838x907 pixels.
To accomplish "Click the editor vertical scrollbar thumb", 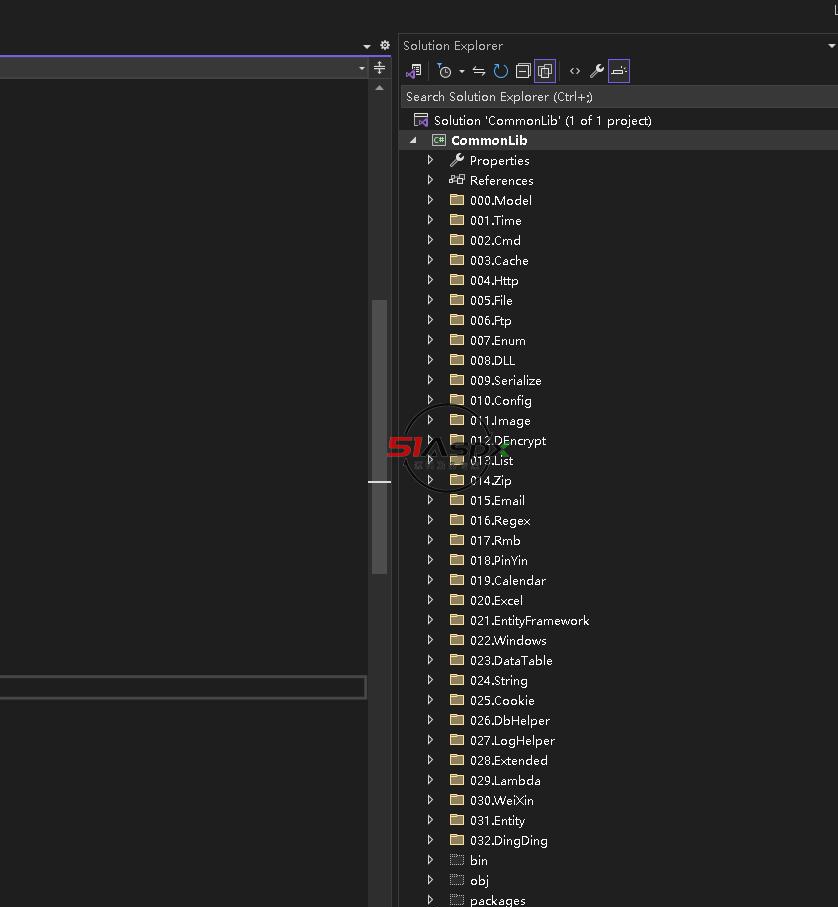I will [379, 436].
